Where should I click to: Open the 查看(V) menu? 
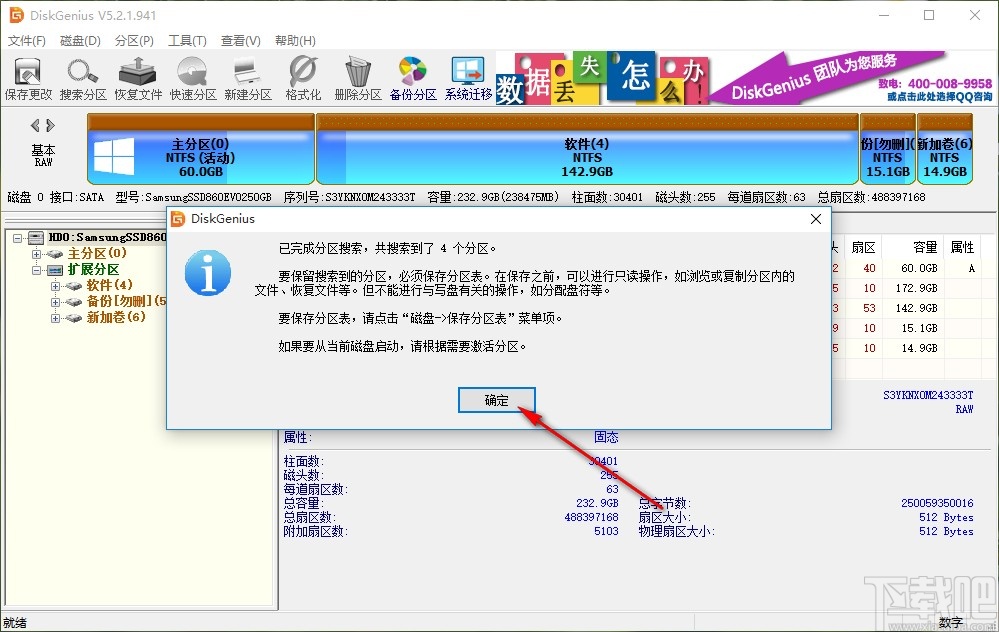tap(240, 41)
